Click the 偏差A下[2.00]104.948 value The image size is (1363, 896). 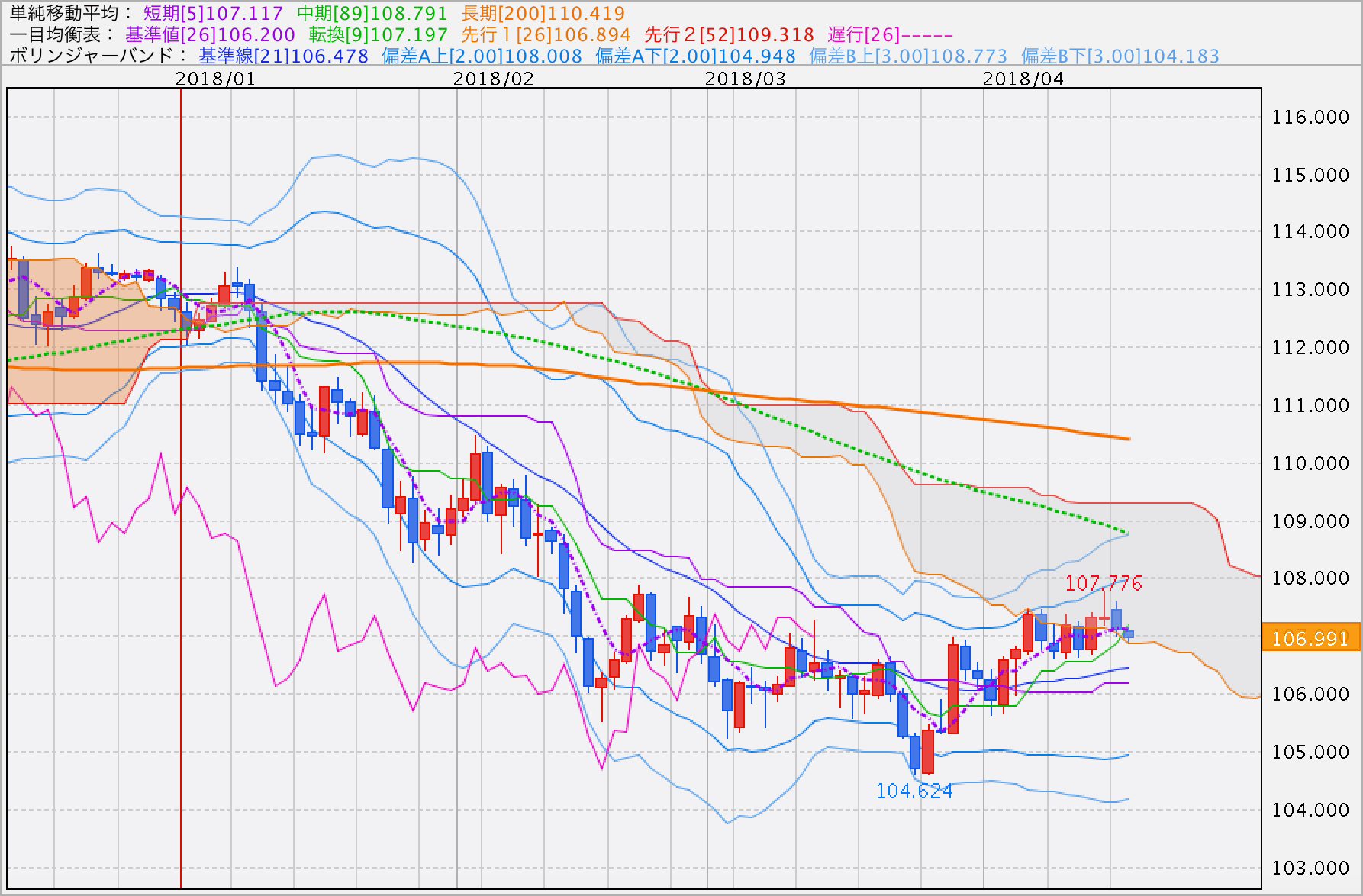695,56
